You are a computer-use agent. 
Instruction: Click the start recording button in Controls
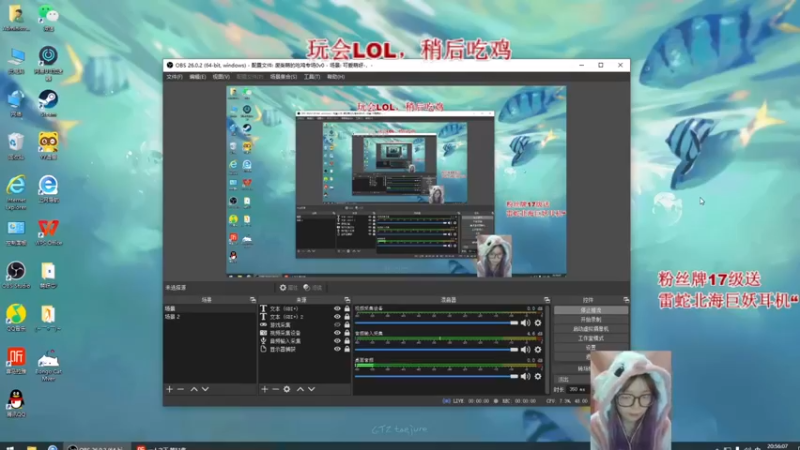tap(590, 319)
